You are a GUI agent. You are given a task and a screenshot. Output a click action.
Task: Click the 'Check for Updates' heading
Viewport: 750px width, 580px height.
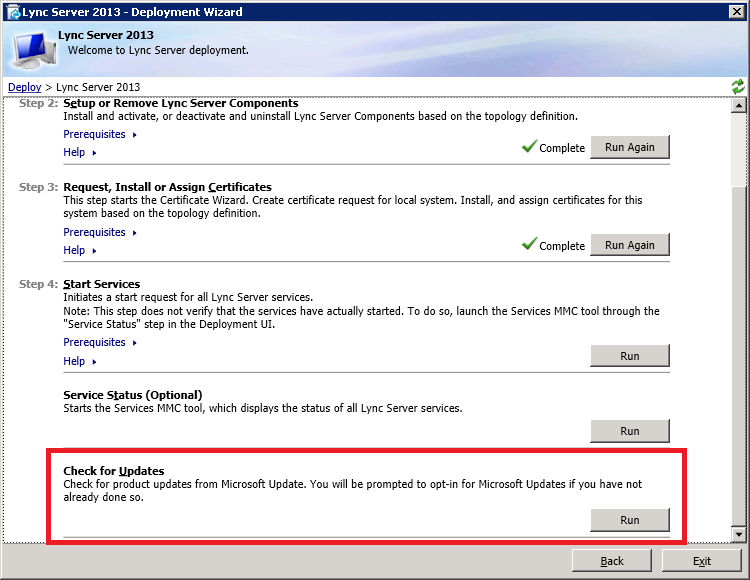point(114,471)
